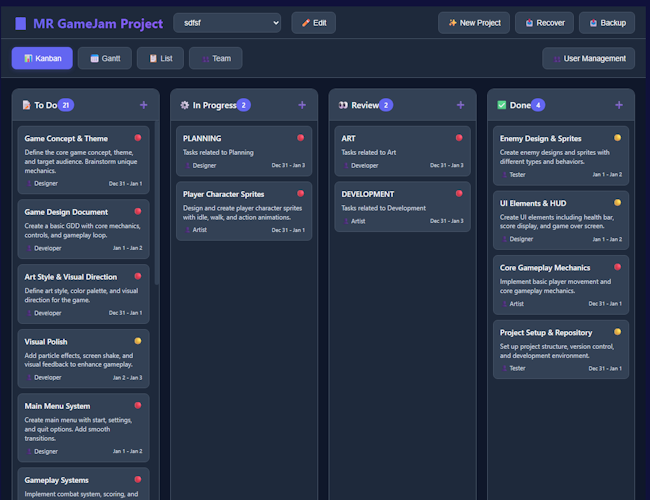Click the yellow priority dot on Enemy Design & Sprites
The height and width of the screenshot is (500, 650).
[617, 138]
